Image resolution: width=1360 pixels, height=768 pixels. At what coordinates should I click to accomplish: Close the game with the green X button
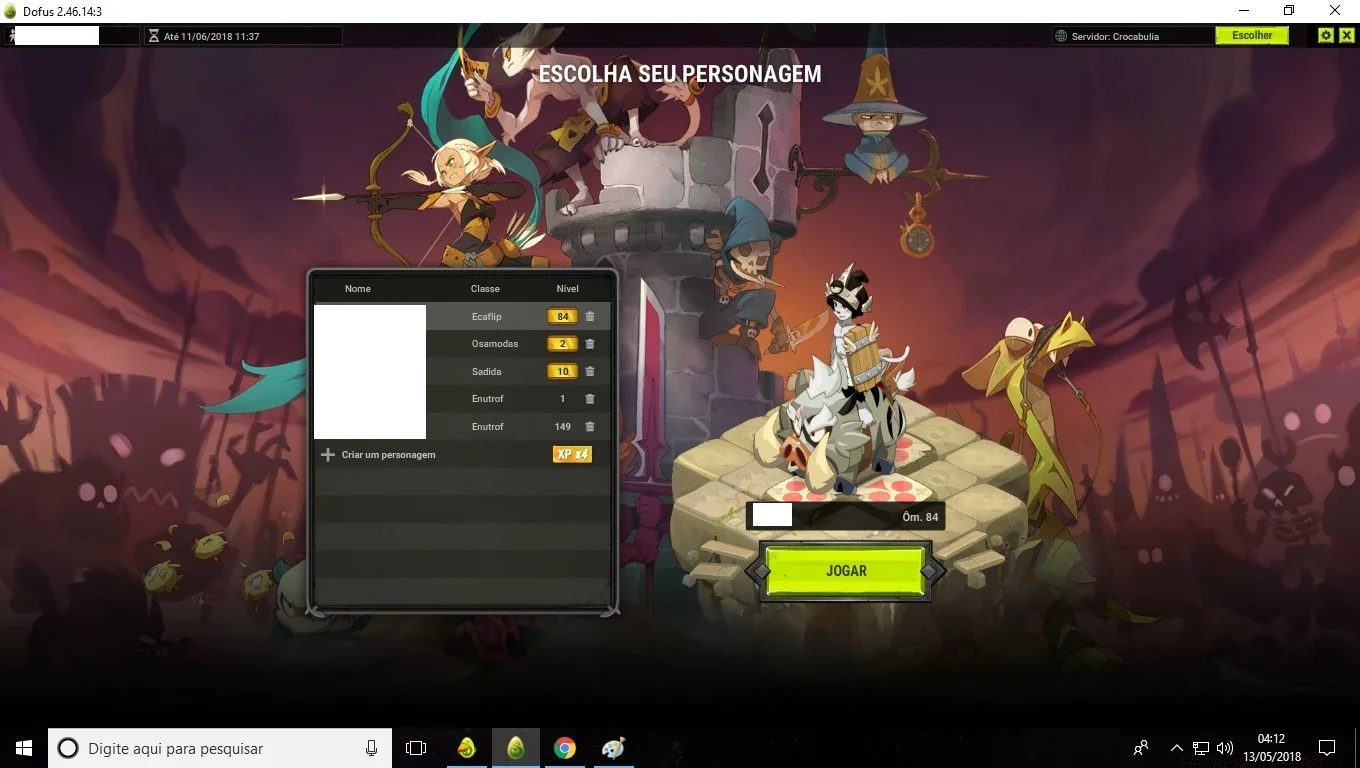tap(1346, 35)
